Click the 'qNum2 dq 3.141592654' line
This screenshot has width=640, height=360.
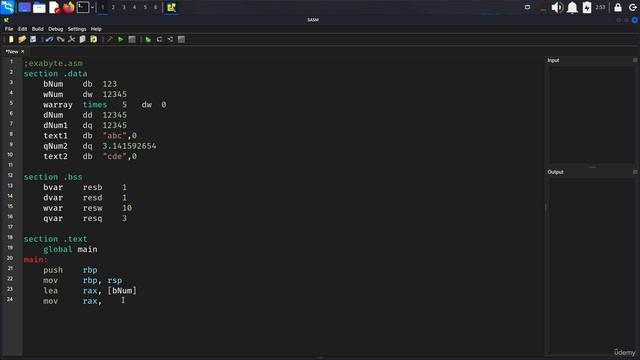[100, 146]
